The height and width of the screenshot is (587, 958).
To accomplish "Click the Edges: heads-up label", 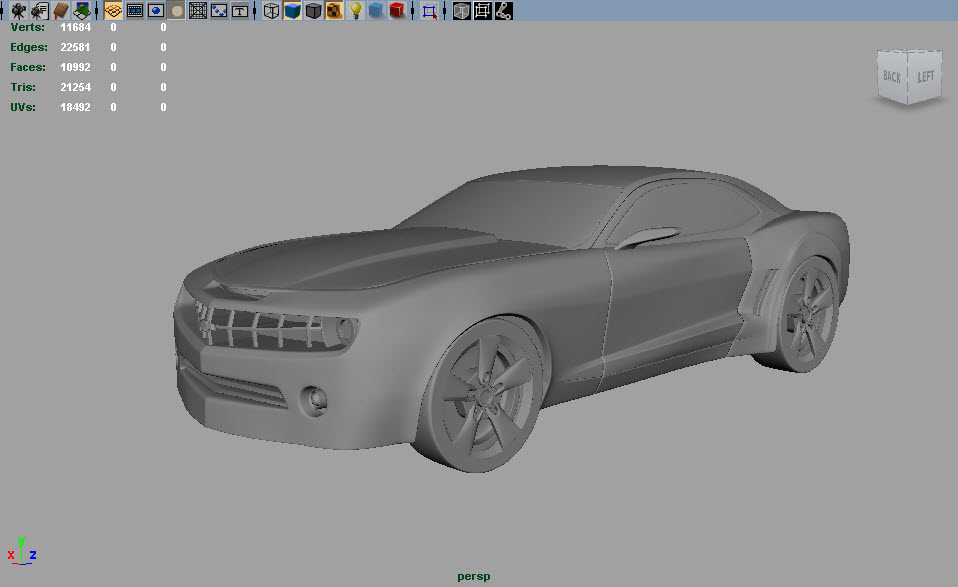I will 29,47.
